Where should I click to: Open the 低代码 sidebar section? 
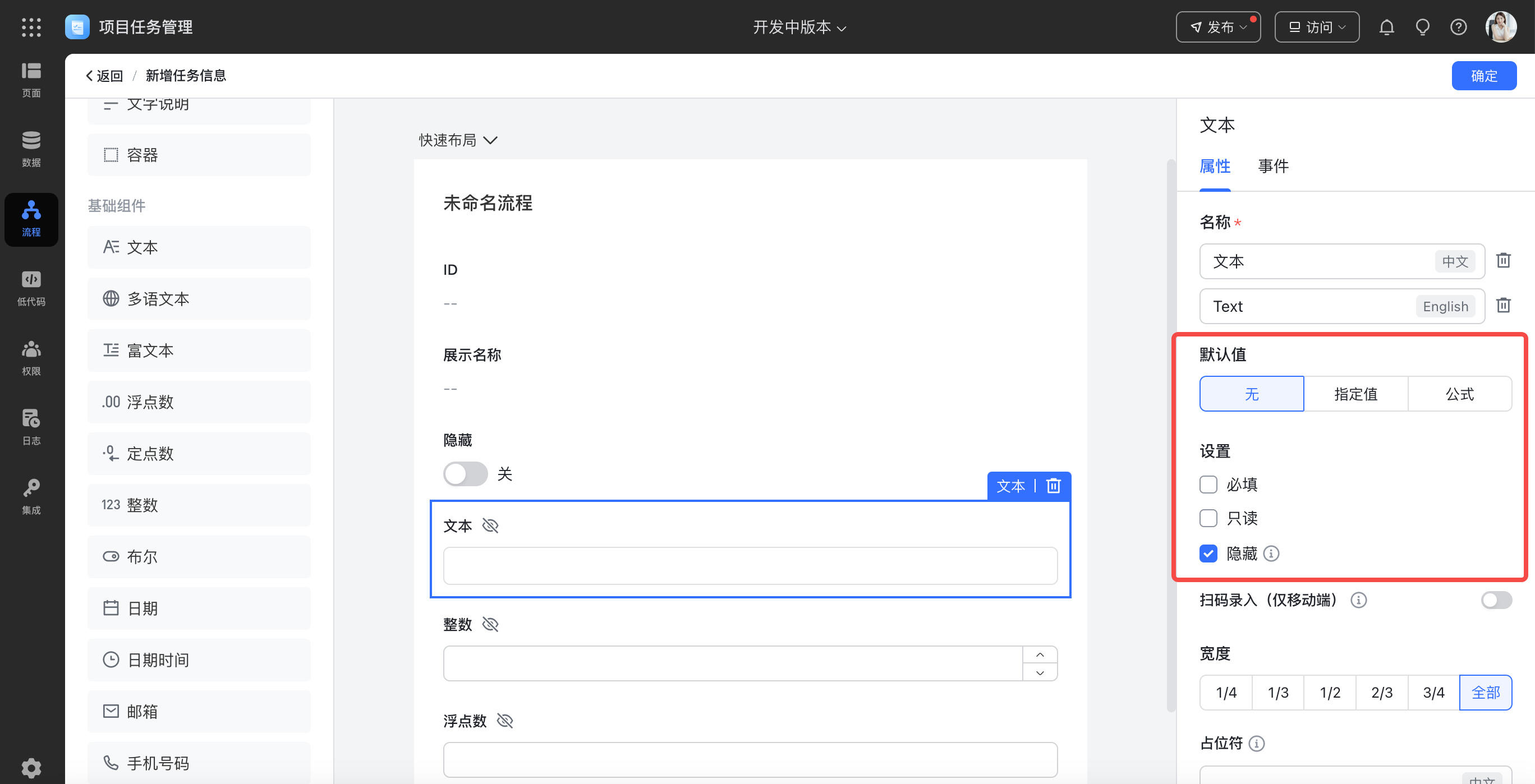pyautogui.click(x=31, y=289)
